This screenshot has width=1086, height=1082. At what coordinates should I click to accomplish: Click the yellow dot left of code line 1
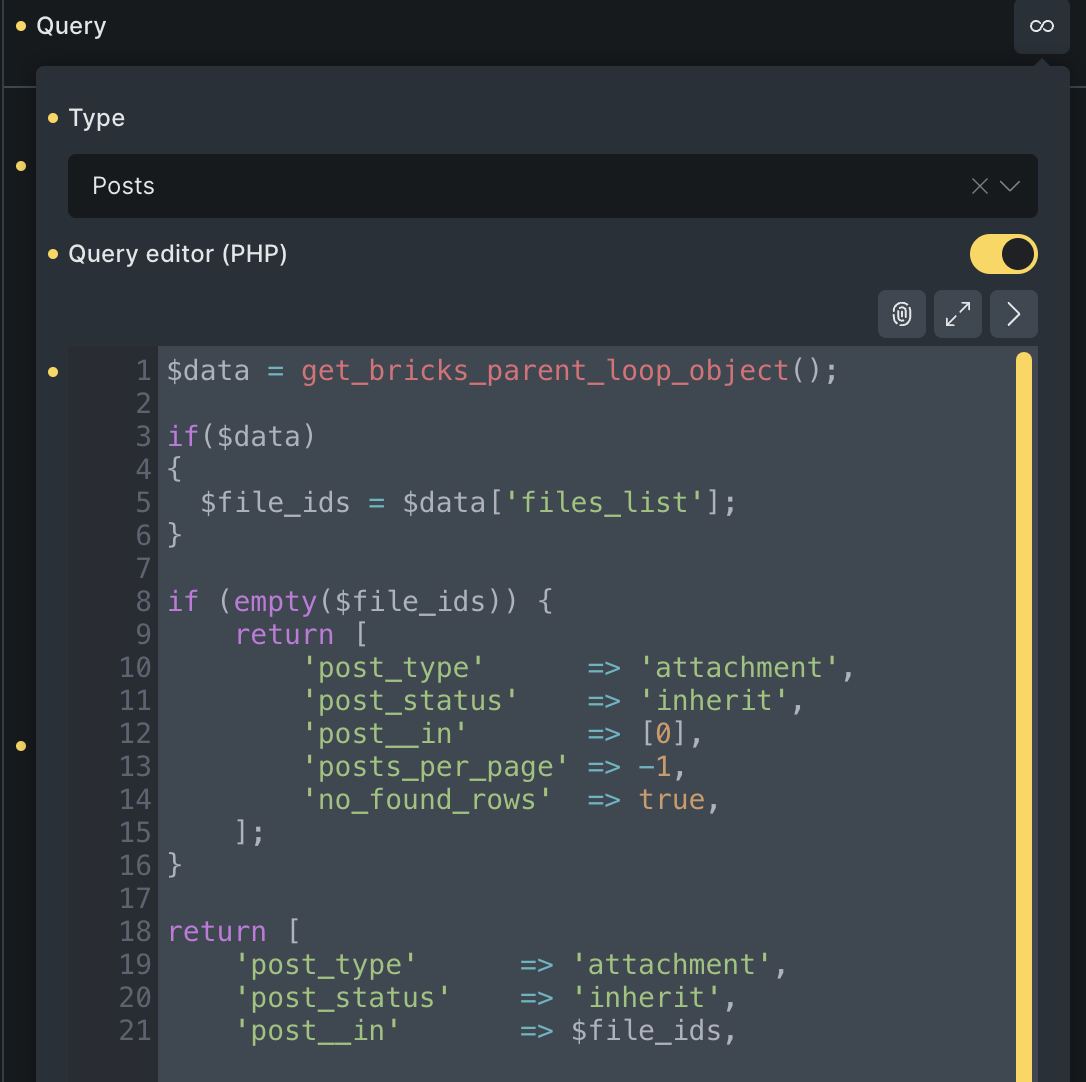coord(53,373)
